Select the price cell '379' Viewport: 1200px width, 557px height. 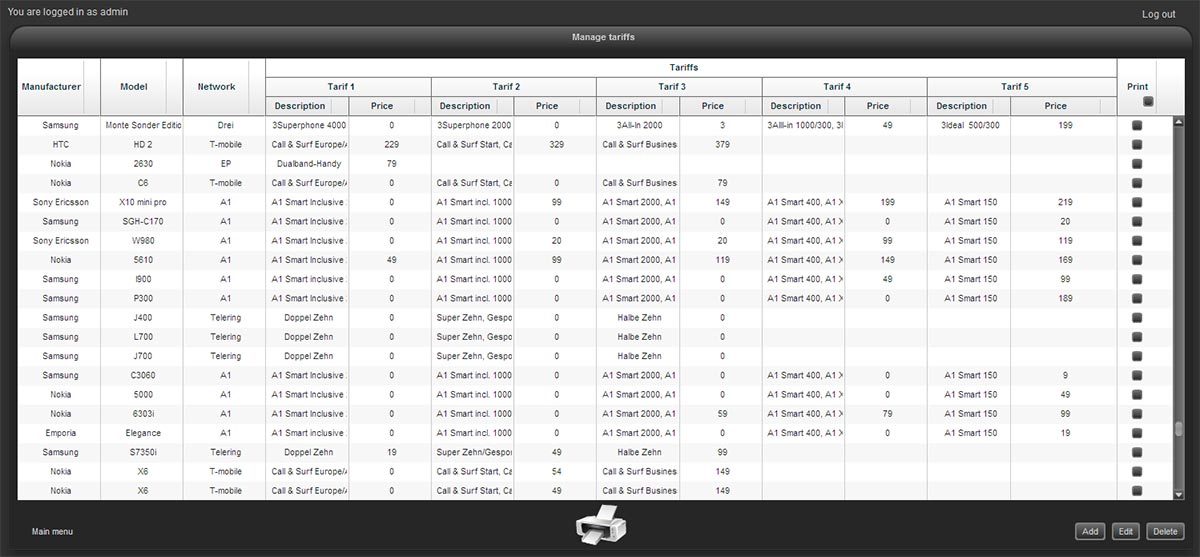[x=721, y=145]
